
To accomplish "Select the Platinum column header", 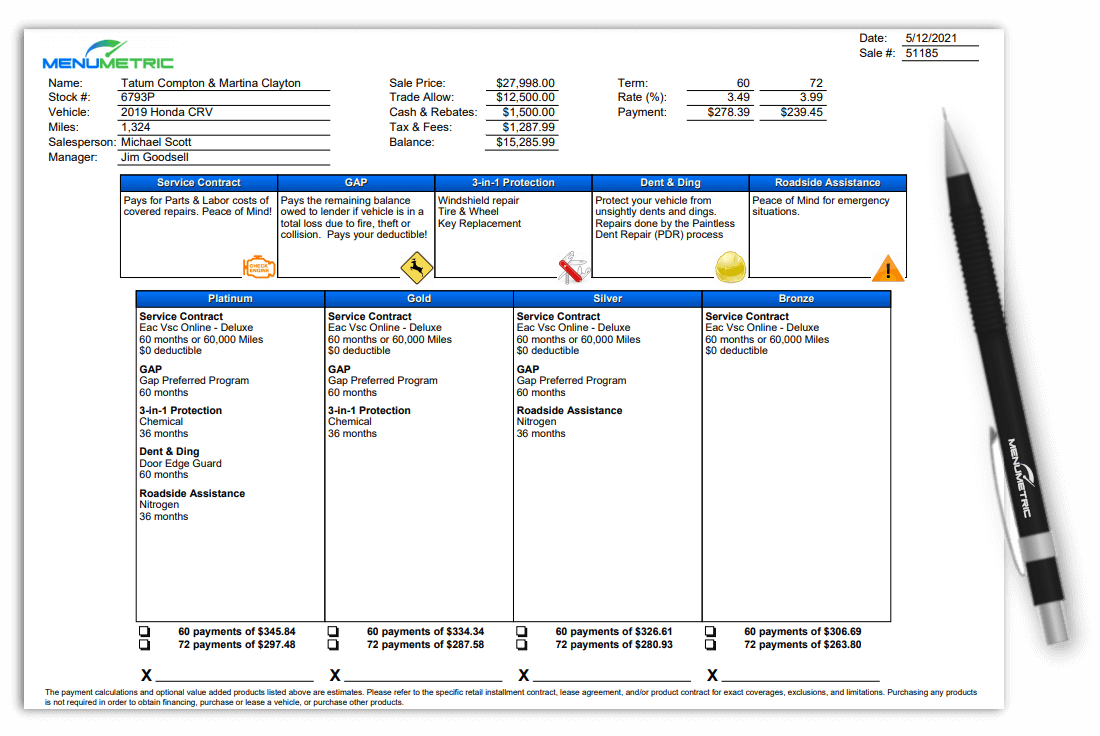I will [x=230, y=298].
